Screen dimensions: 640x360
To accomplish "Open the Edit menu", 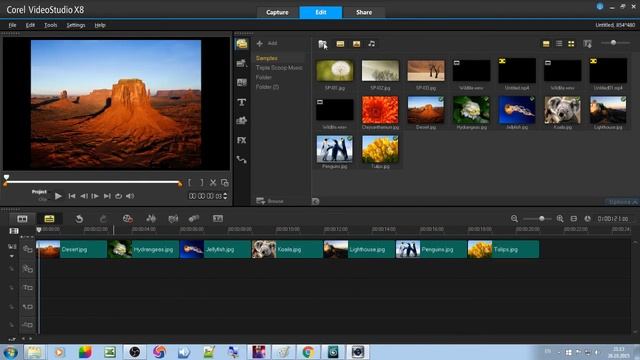I will pyautogui.click(x=30, y=25).
